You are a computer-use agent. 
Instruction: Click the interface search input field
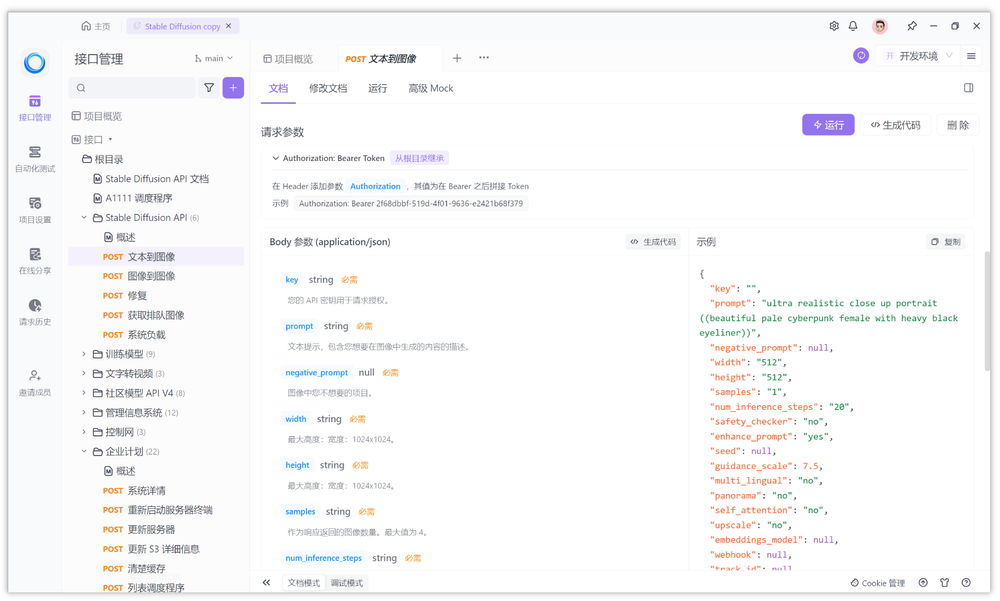click(x=132, y=87)
